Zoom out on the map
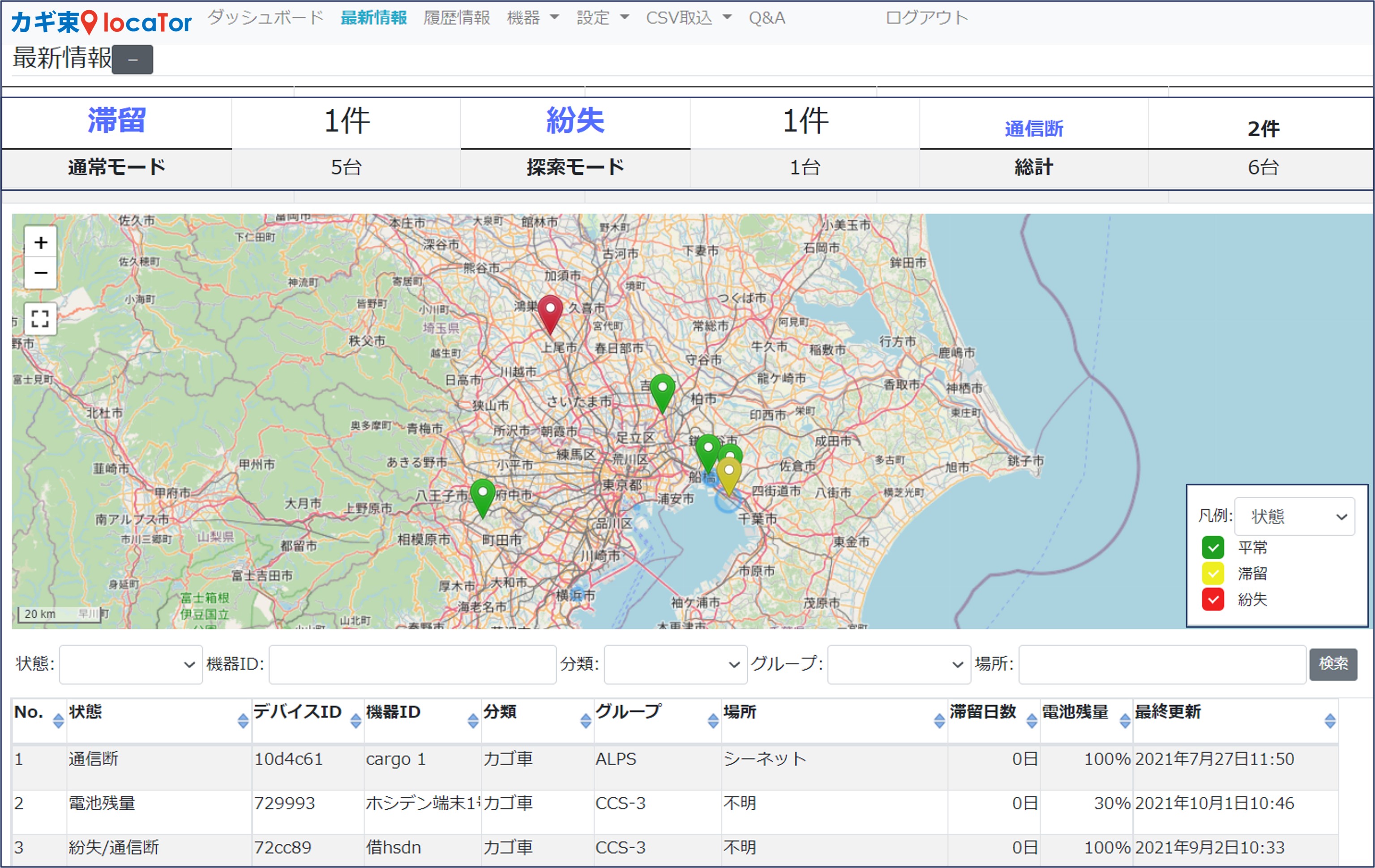The width and height of the screenshot is (1375, 868). (x=41, y=273)
